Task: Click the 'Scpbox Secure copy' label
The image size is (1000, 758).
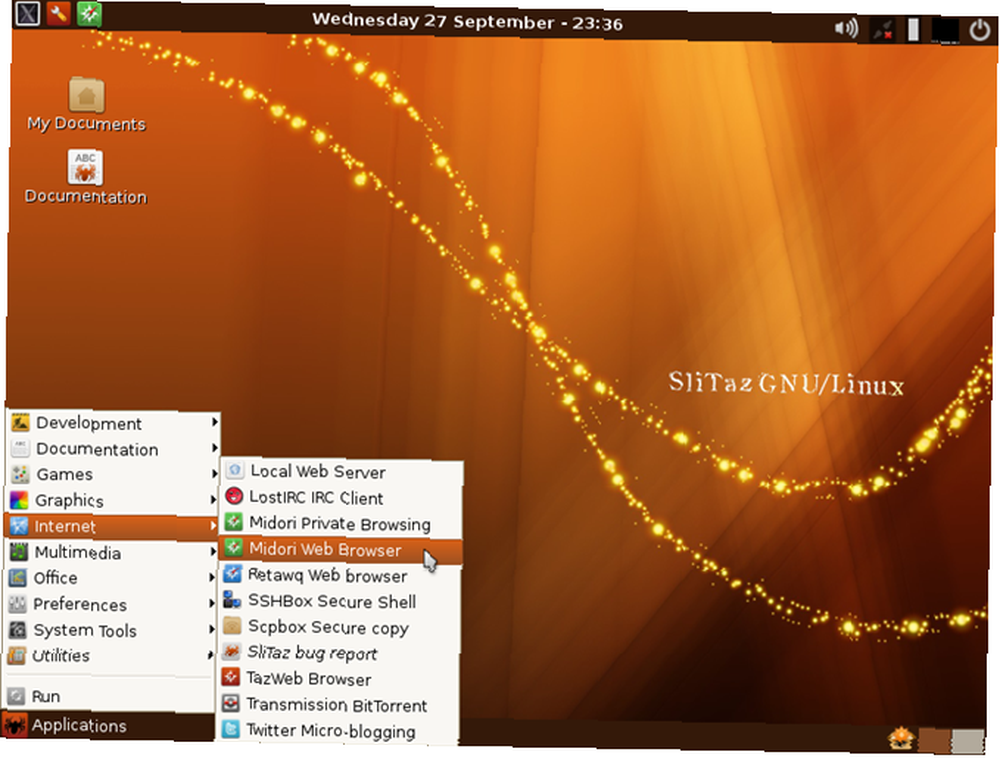Action: click(328, 628)
